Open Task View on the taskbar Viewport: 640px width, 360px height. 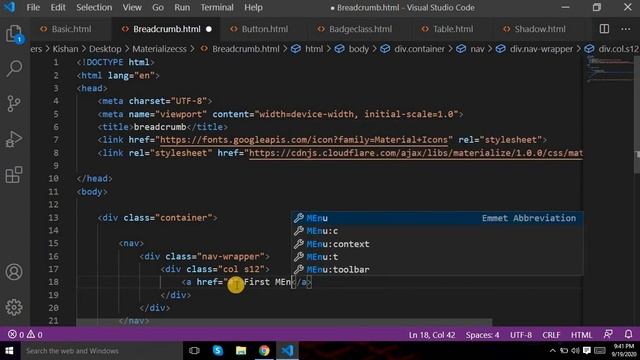click(x=194, y=351)
